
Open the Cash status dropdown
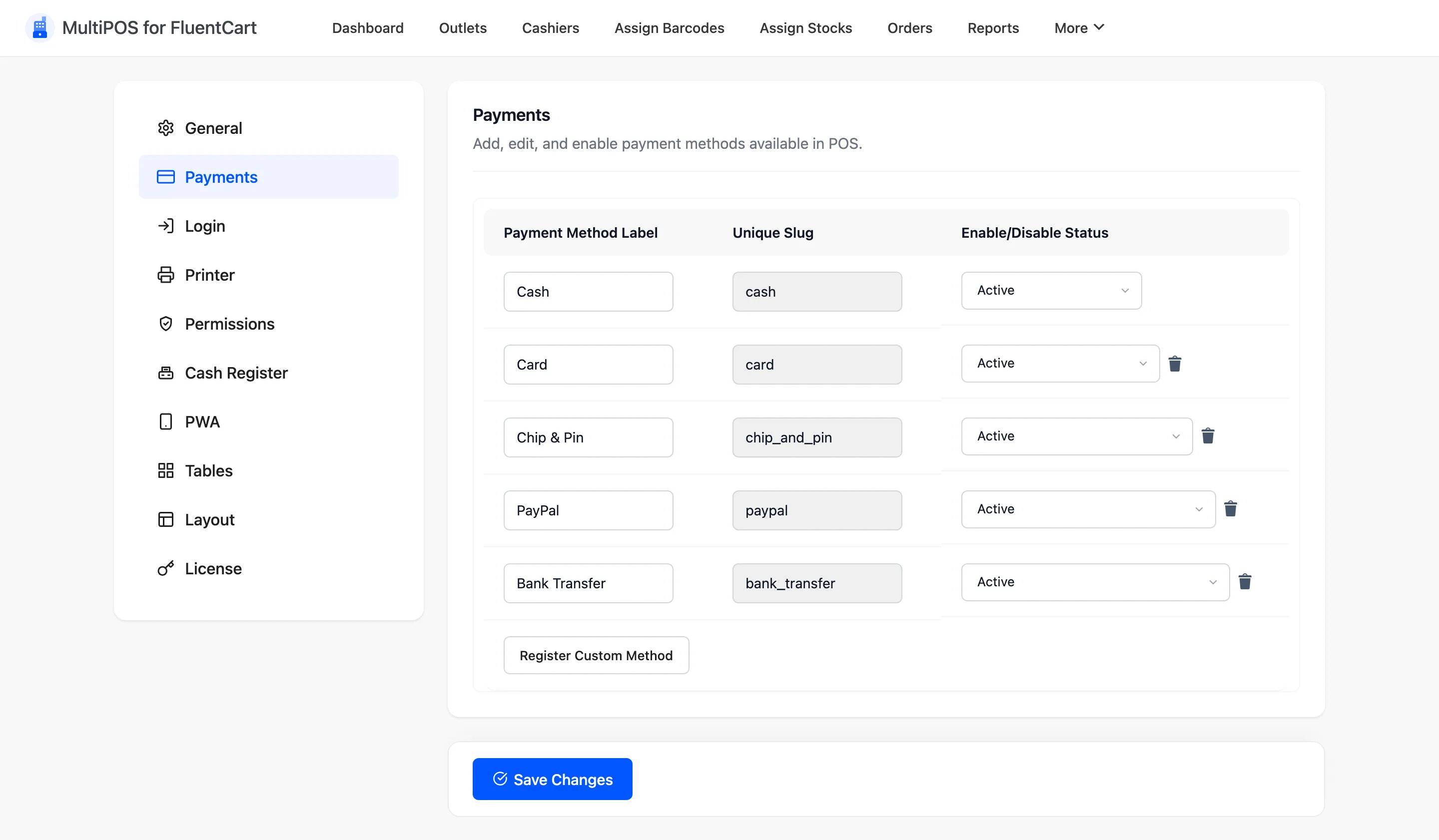click(1051, 291)
